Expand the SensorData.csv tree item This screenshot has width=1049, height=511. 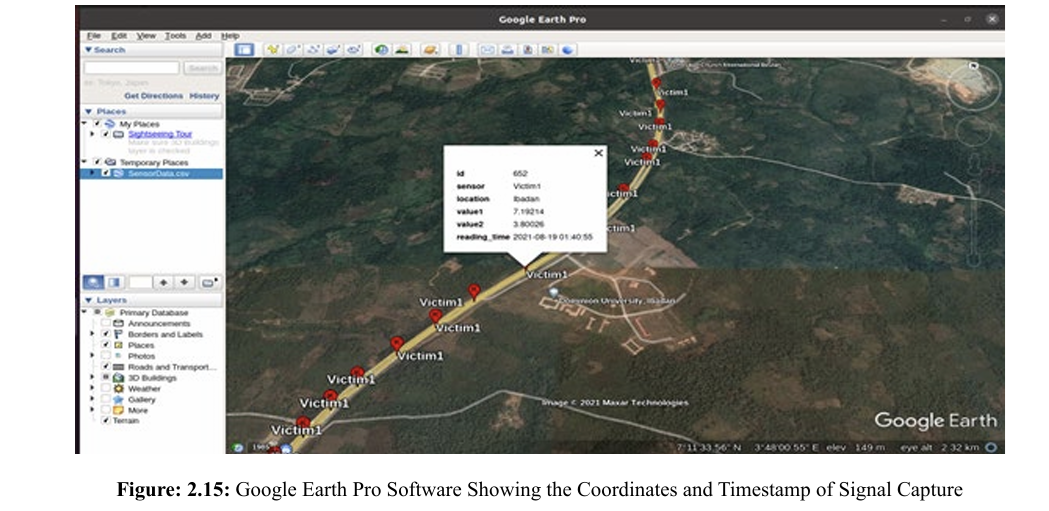pos(92,173)
